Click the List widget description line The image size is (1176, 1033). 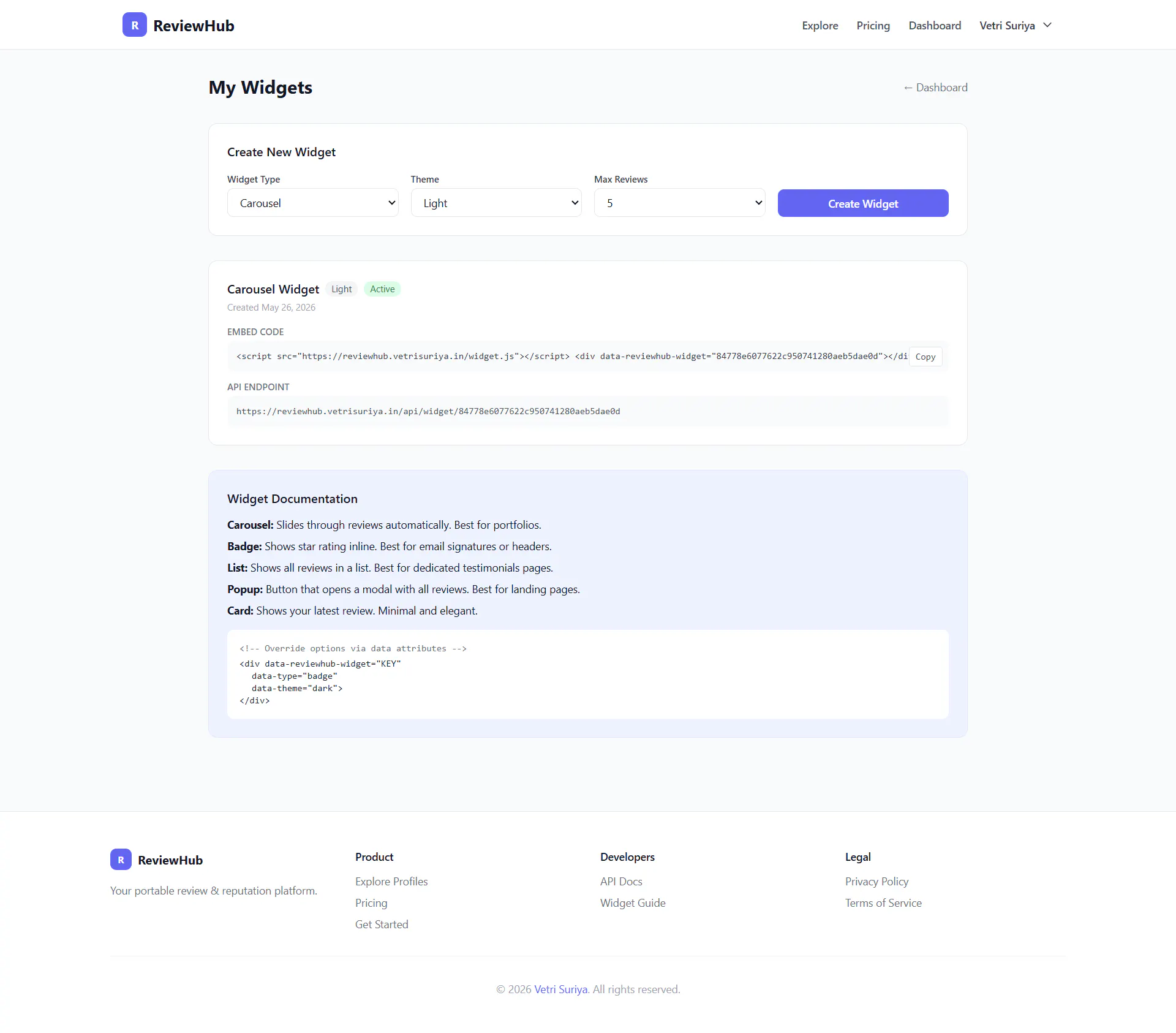tap(390, 568)
